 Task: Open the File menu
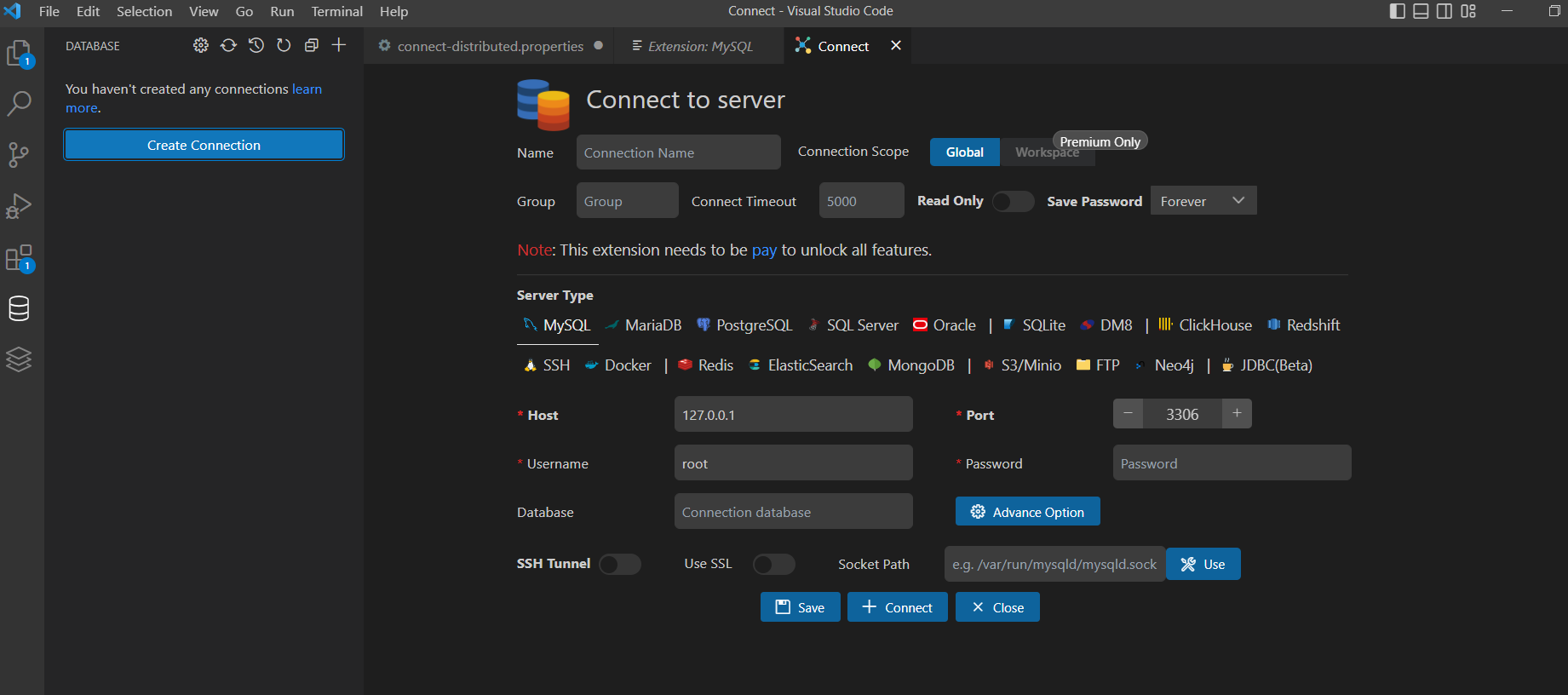(49, 11)
